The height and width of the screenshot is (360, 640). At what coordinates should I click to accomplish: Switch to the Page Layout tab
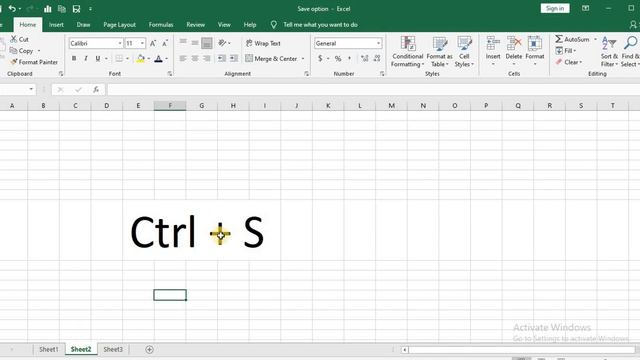pos(119,24)
